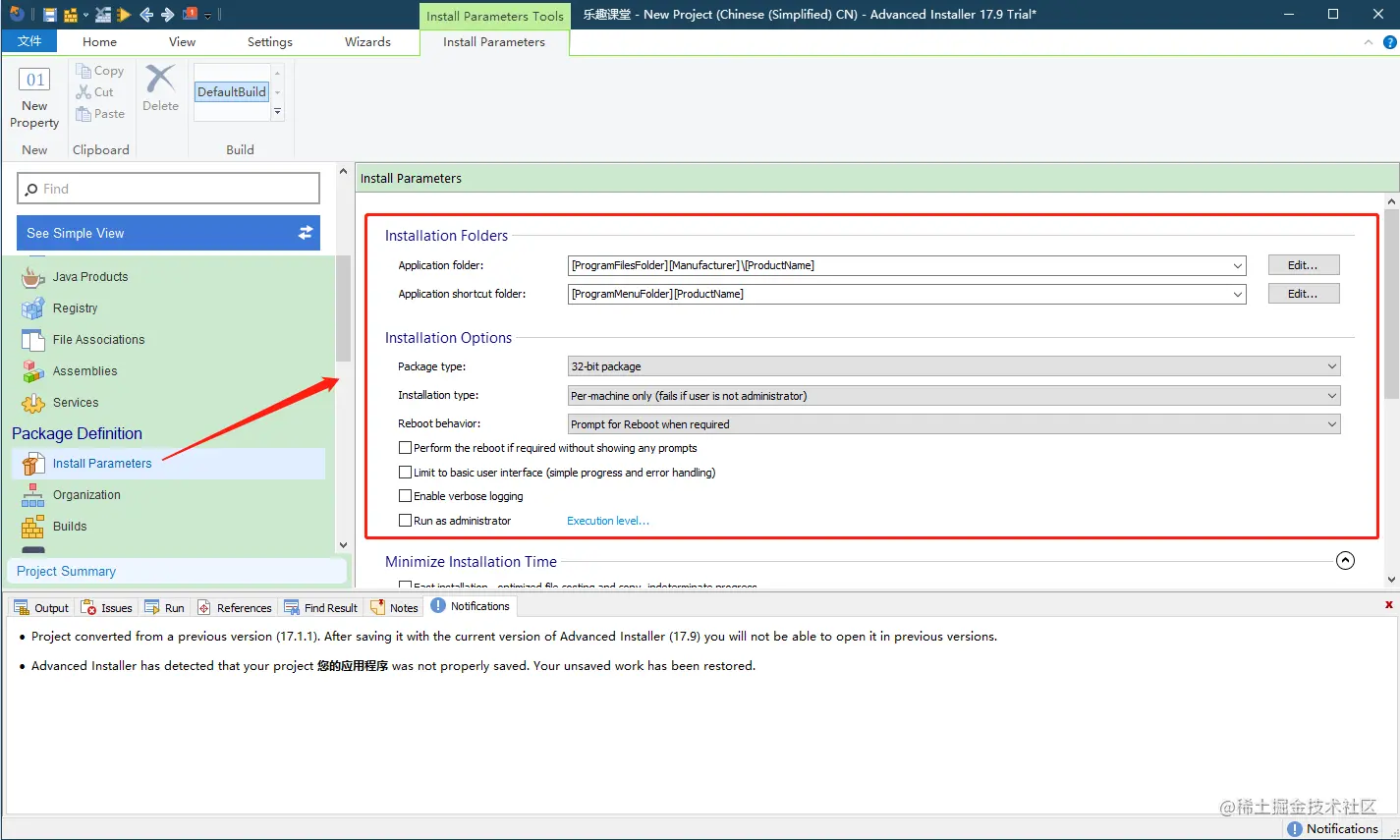Open the Issues tab
The image size is (1400, 840).
pos(107,608)
